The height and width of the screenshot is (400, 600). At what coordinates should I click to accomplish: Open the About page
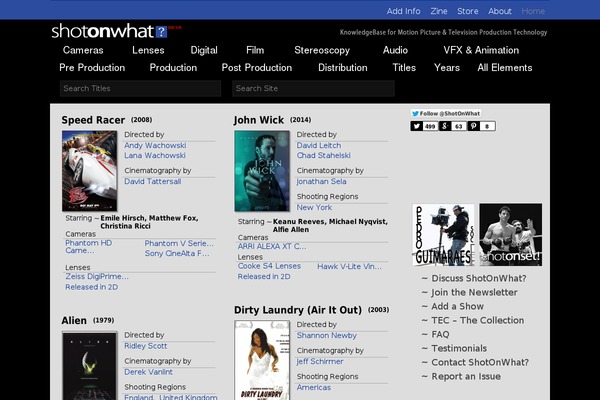[500, 11]
